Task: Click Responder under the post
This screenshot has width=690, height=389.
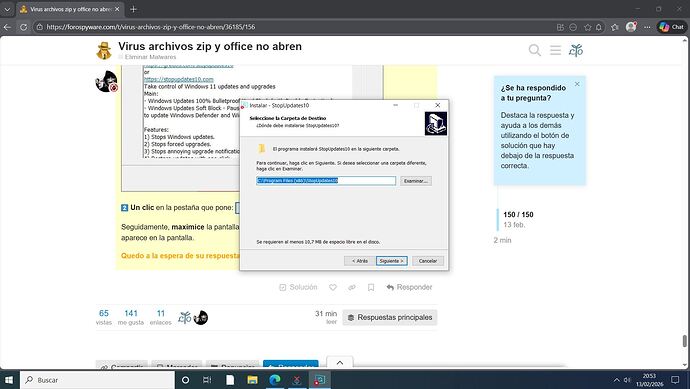Action: [x=409, y=287]
